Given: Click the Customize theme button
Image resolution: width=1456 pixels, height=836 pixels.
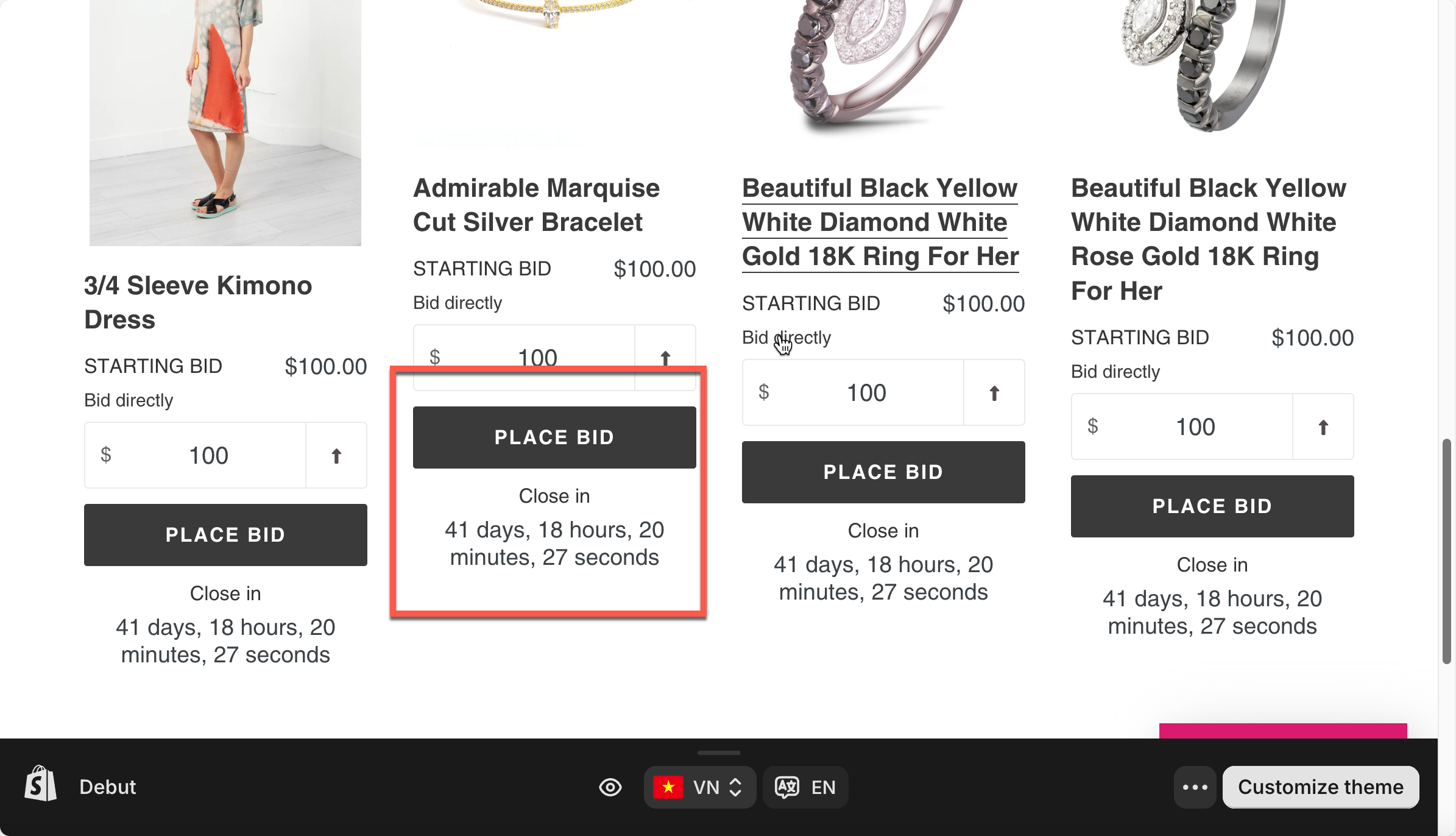Looking at the screenshot, I should (1320, 787).
